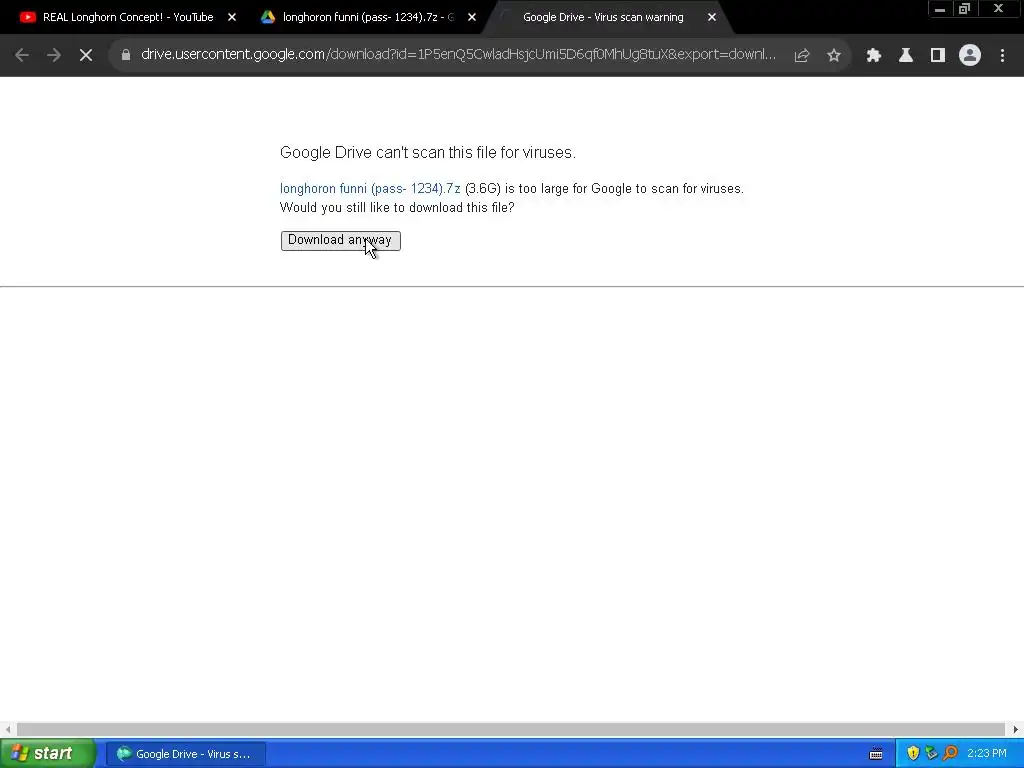This screenshot has width=1024, height=768.
Task: Toggle the side panel icon
Action: point(938,56)
